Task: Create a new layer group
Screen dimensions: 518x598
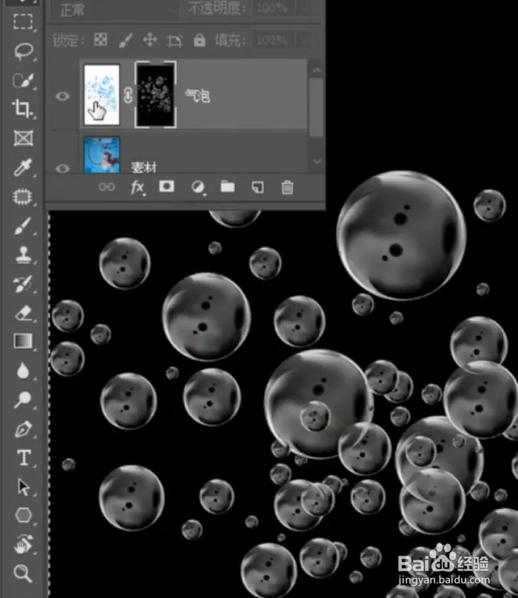Action: coord(227,186)
